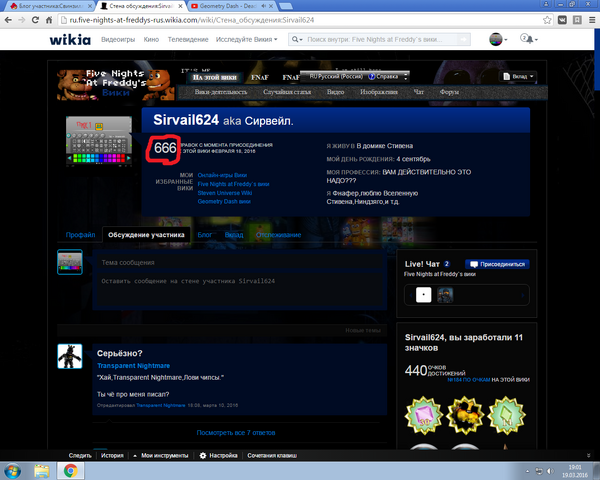The height and width of the screenshot is (480, 600).
Task: Open the bookmark manager extension icon
Action: click(x=577, y=20)
